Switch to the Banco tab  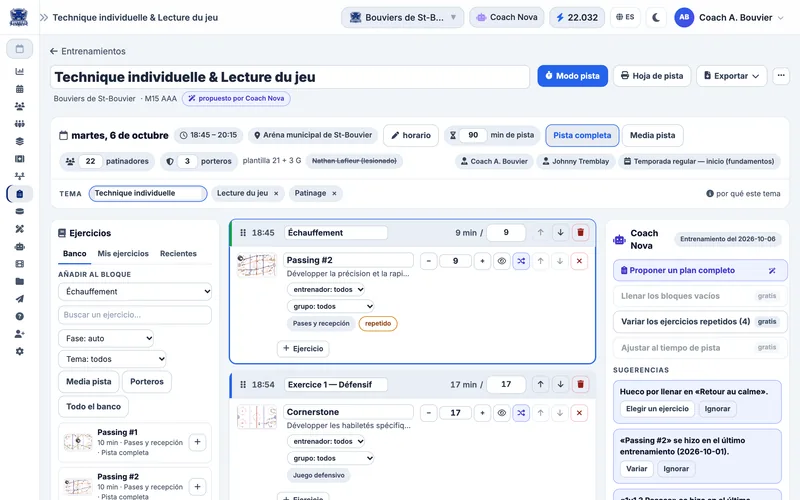[74, 254]
